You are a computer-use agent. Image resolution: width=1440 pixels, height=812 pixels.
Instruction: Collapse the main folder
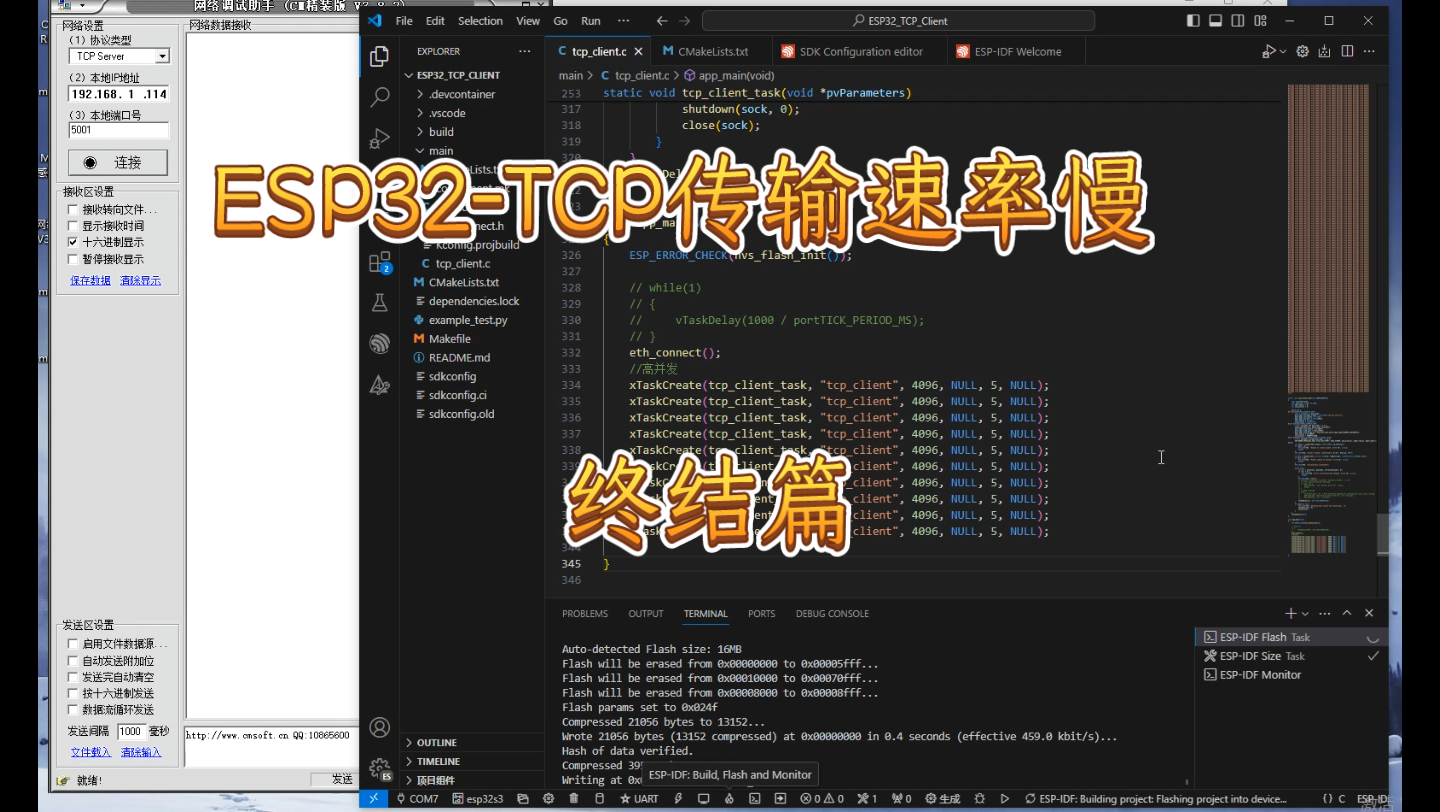tap(441, 151)
